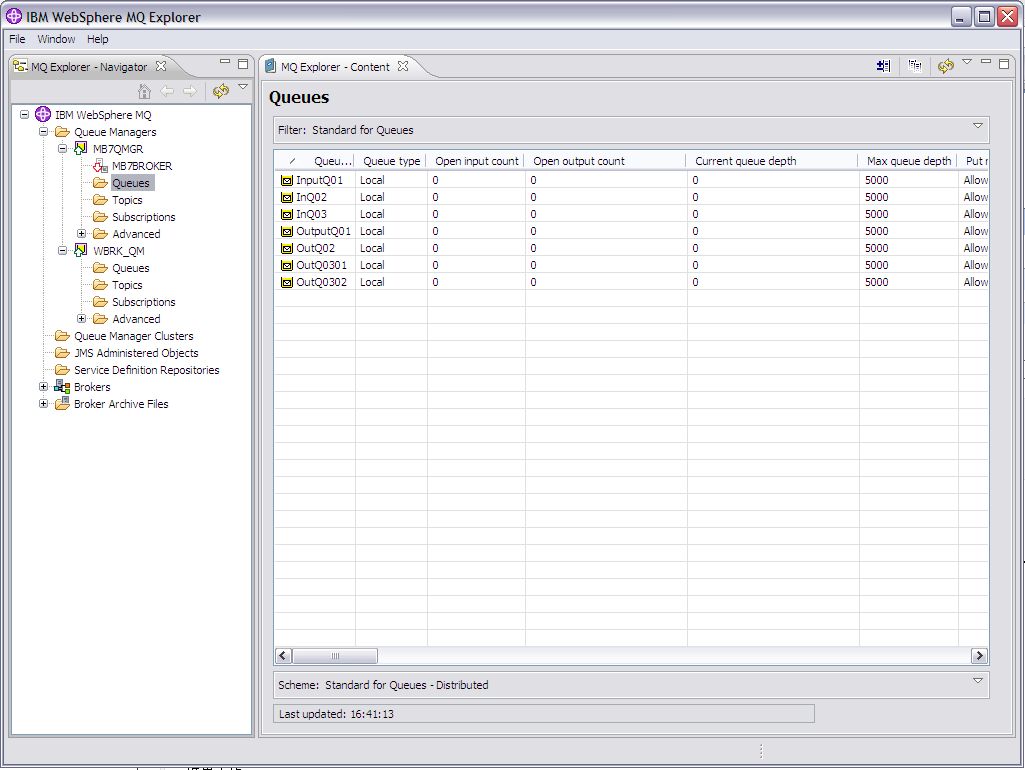Click the Back arrow in Navigator toolbar
The height and width of the screenshot is (770, 1025).
click(167, 91)
